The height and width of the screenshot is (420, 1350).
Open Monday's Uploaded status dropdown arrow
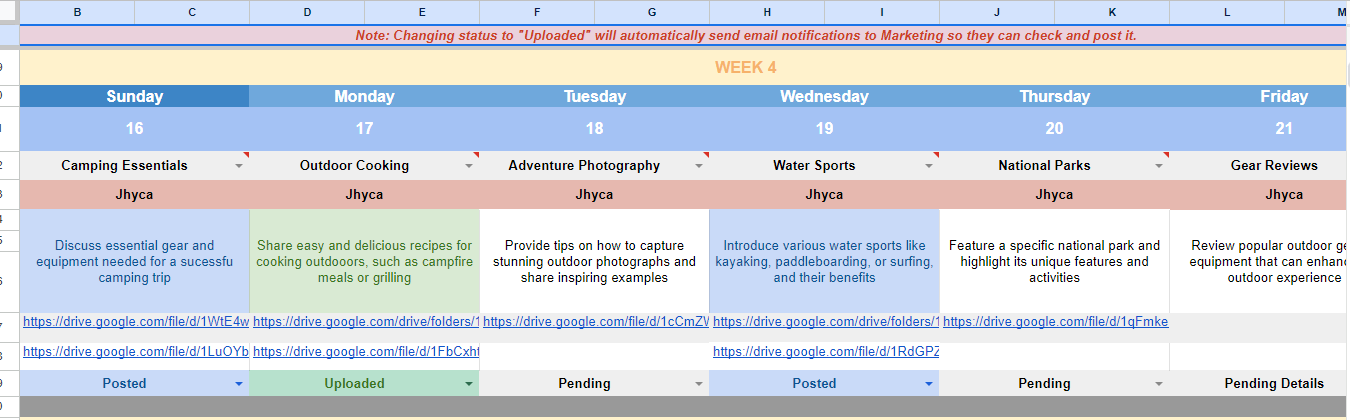click(469, 384)
